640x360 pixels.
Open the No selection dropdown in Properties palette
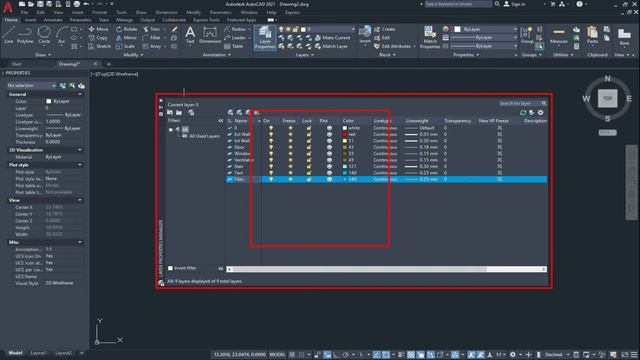(x=31, y=85)
